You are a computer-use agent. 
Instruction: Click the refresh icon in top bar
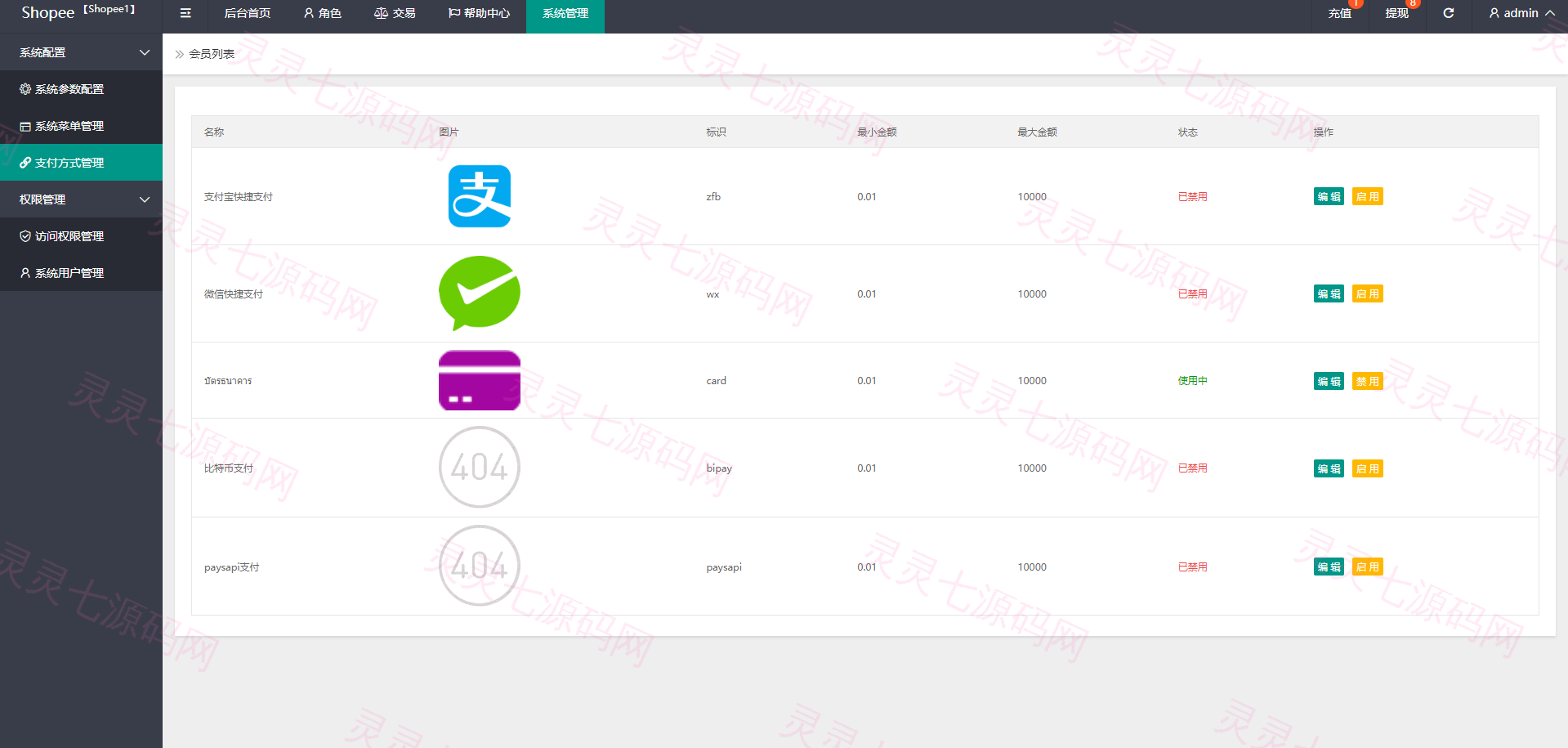(x=1448, y=13)
